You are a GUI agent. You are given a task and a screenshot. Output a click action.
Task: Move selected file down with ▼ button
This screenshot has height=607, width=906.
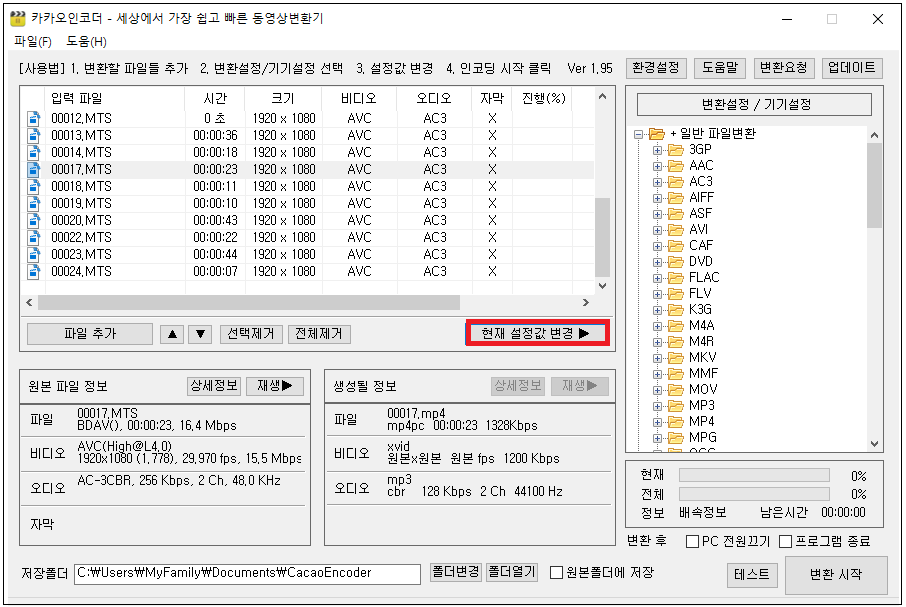pyautogui.click(x=200, y=334)
